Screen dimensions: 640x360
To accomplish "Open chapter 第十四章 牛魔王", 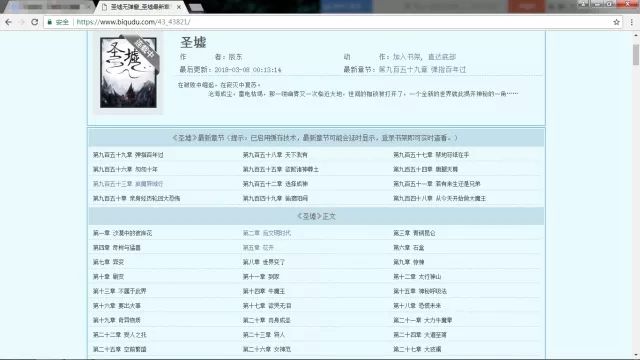I will pyautogui.click(x=264, y=291).
